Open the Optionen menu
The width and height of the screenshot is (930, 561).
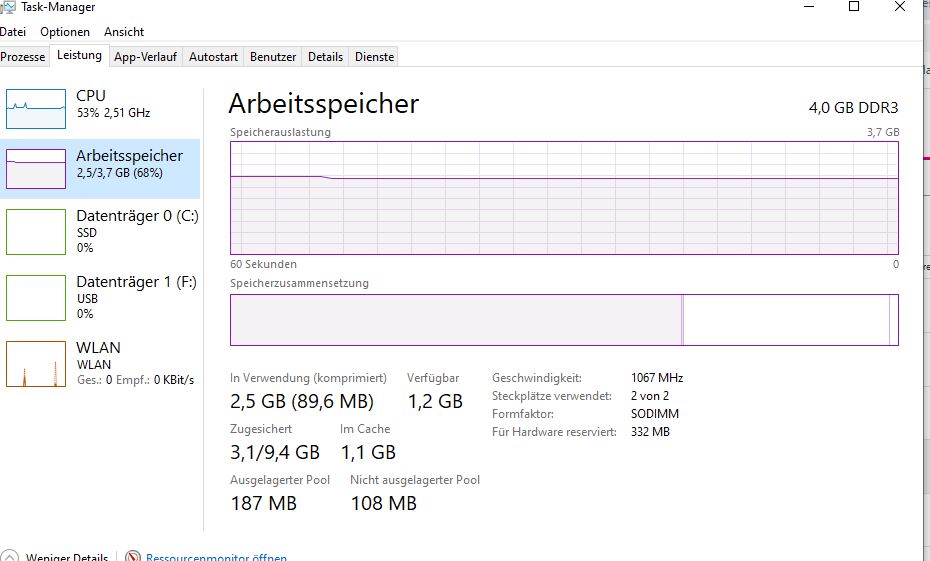(x=65, y=32)
